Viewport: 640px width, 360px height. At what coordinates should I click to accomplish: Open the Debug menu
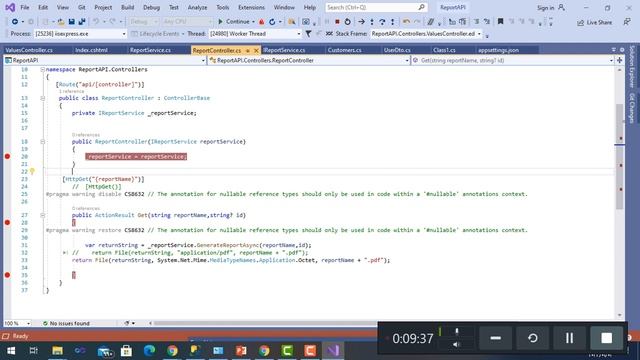pos(151,7)
